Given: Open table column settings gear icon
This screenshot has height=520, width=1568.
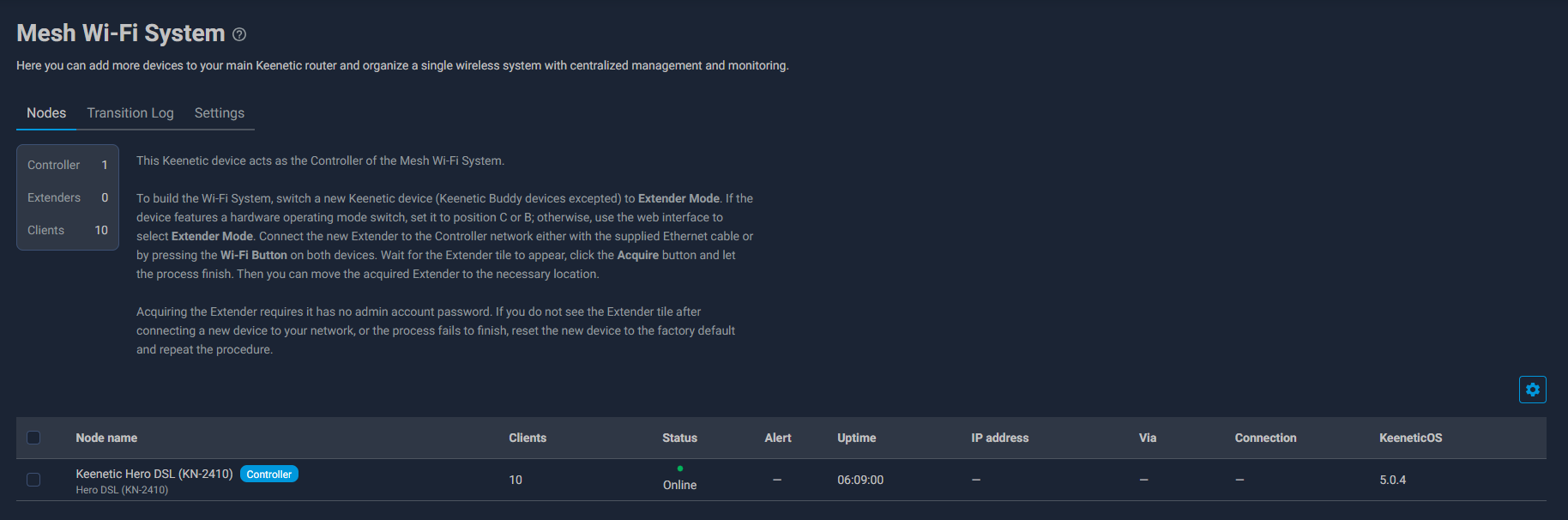Looking at the screenshot, I should [x=1532, y=390].
